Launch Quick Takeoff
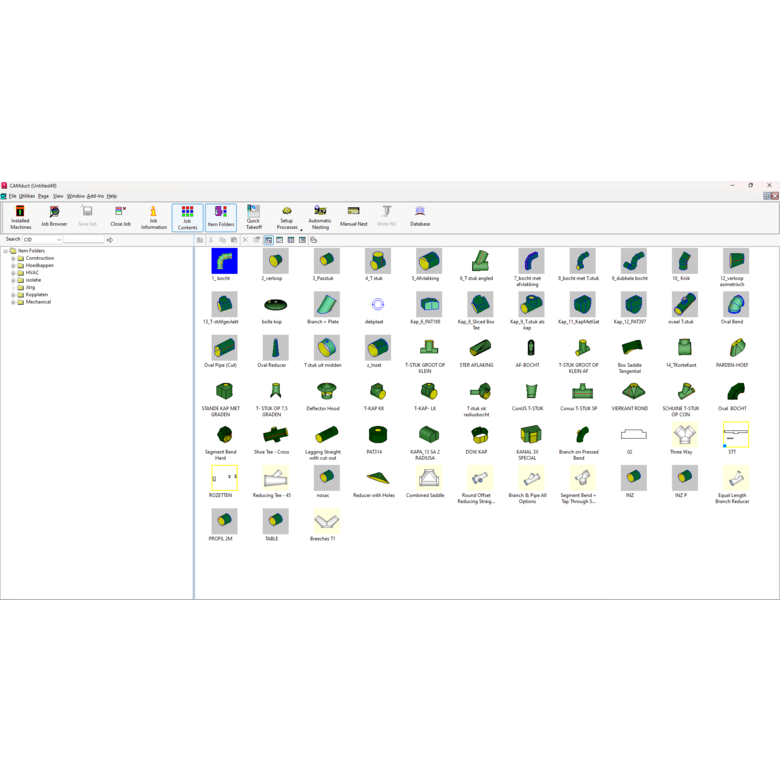This screenshot has width=780, height=780. pyautogui.click(x=253, y=217)
